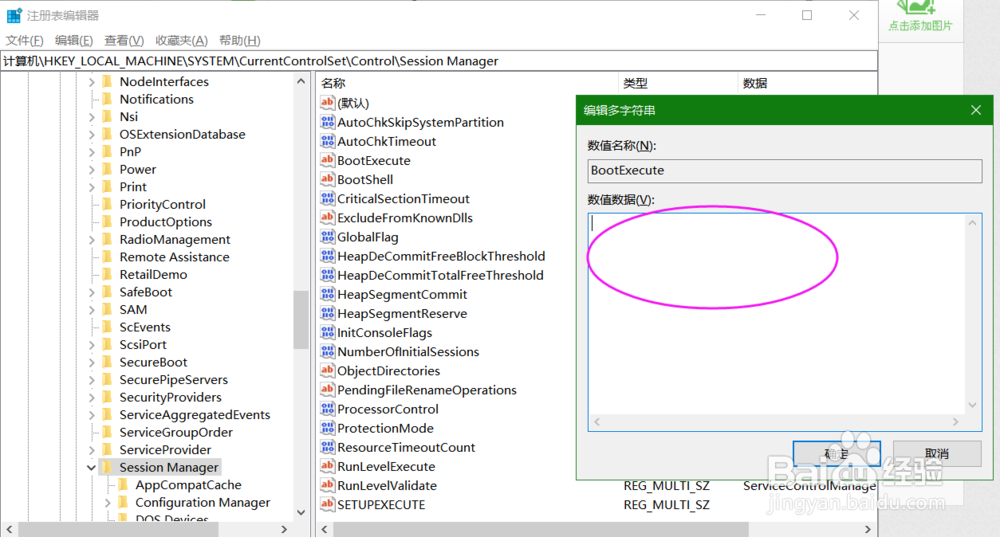This screenshot has height=537, width=1000.
Task: Select the BootShell value icon
Action: point(327,179)
